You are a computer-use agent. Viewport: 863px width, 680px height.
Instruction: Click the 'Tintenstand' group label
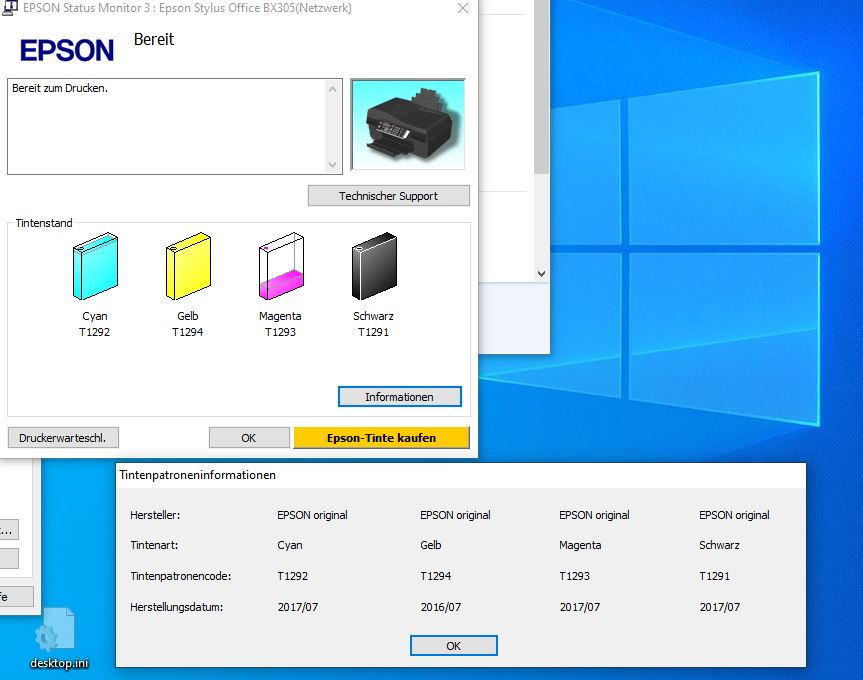[44, 223]
